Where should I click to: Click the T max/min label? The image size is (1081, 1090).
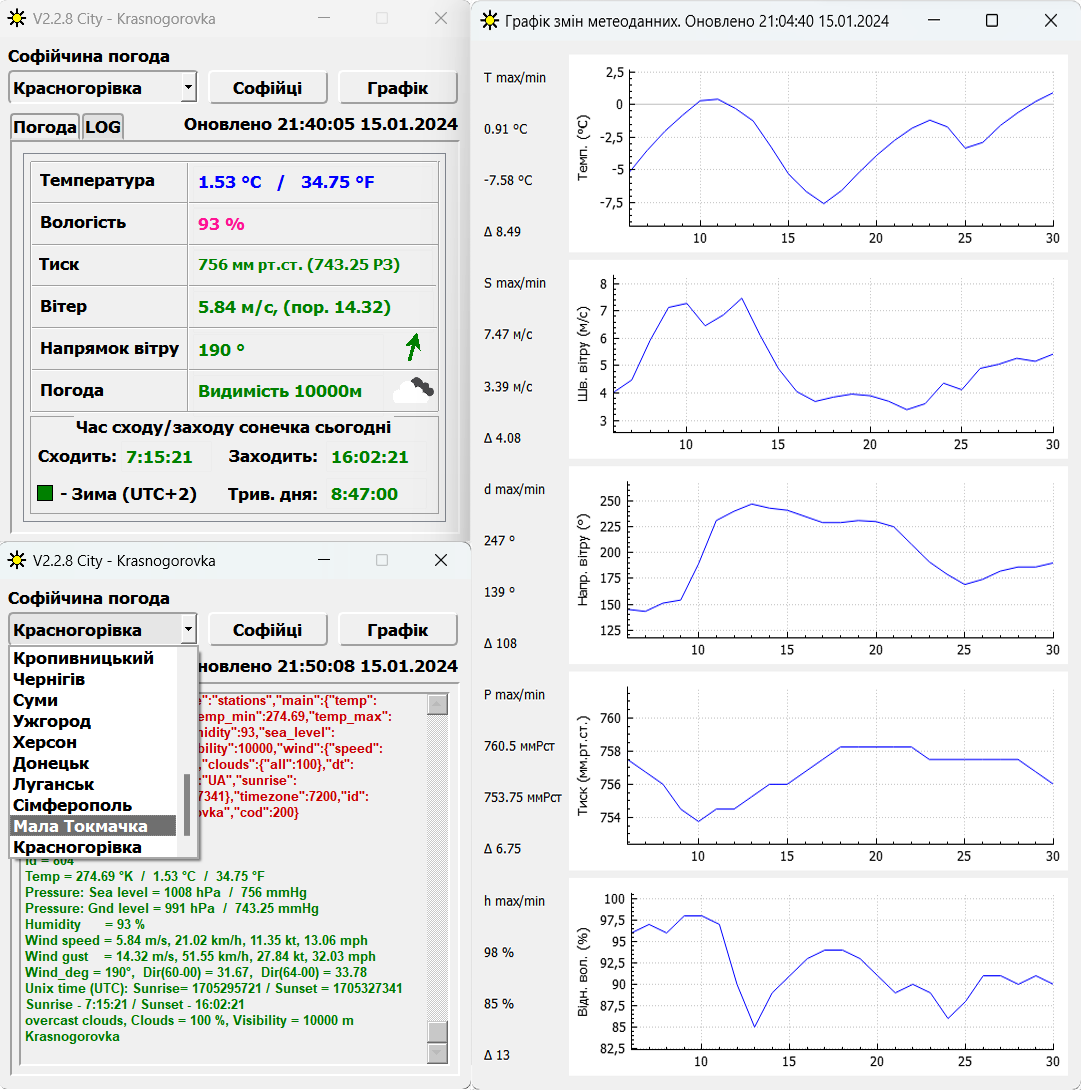click(514, 78)
